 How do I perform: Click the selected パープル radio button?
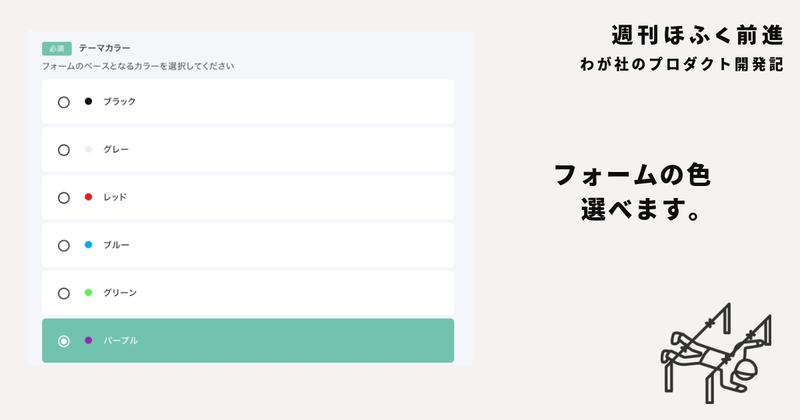(x=64, y=341)
